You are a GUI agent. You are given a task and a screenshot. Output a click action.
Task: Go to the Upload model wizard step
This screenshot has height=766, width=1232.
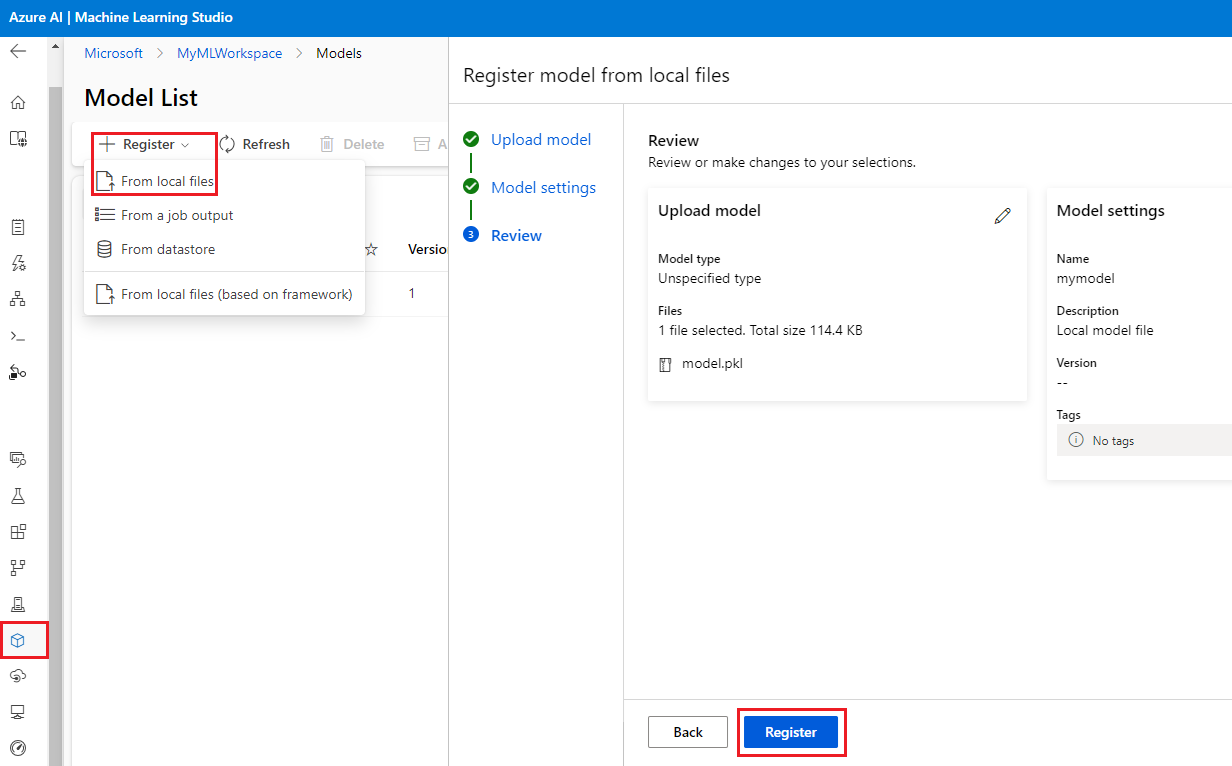(x=540, y=140)
